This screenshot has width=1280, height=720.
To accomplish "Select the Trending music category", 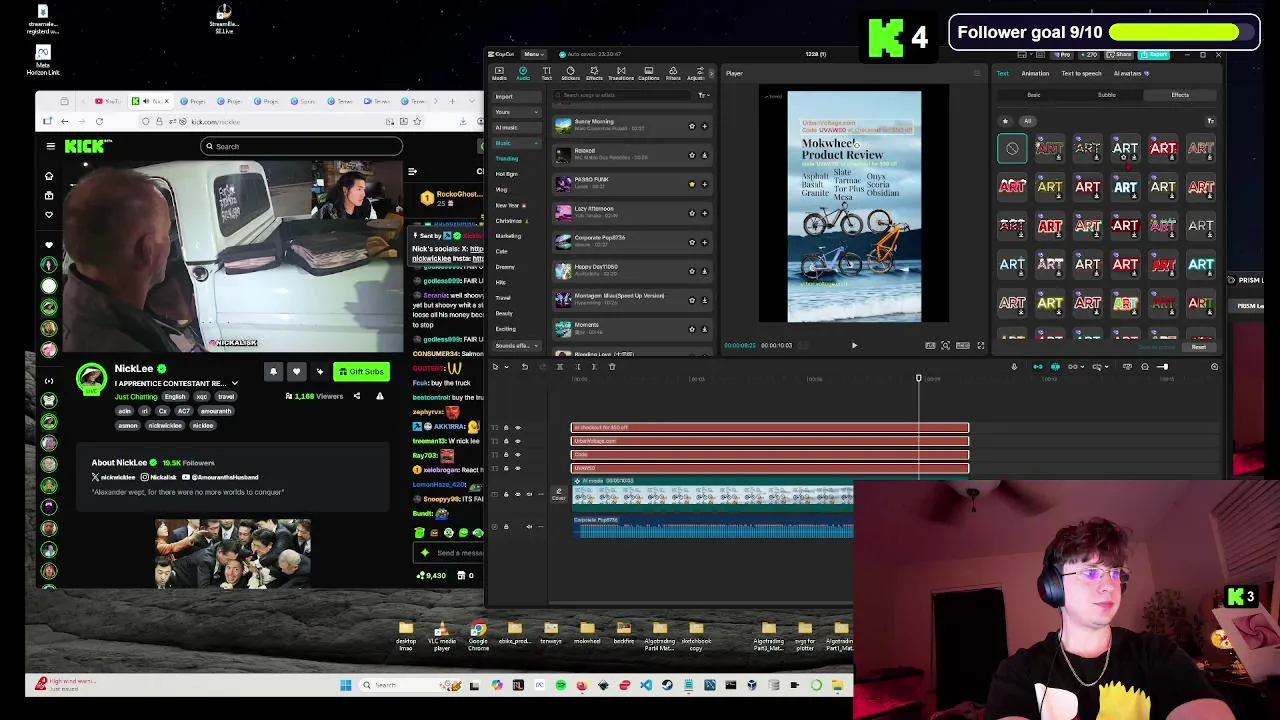I will [x=507, y=158].
